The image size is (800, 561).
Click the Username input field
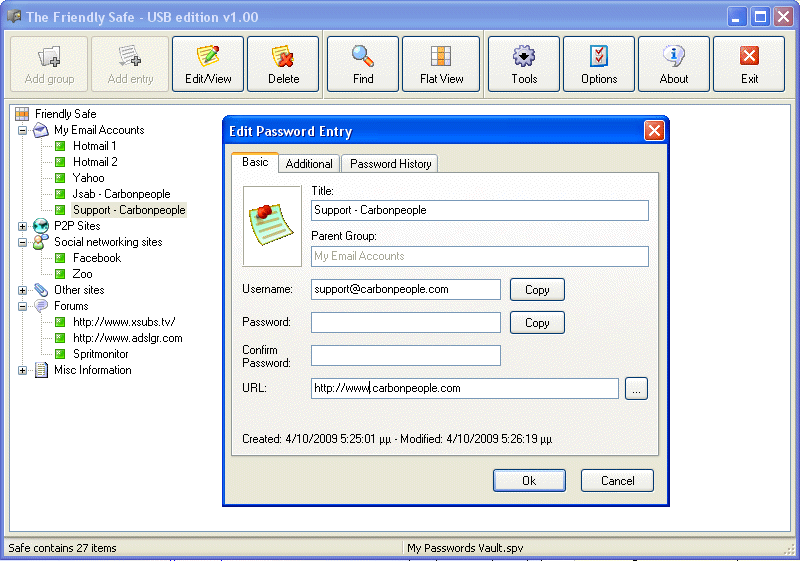coord(406,289)
